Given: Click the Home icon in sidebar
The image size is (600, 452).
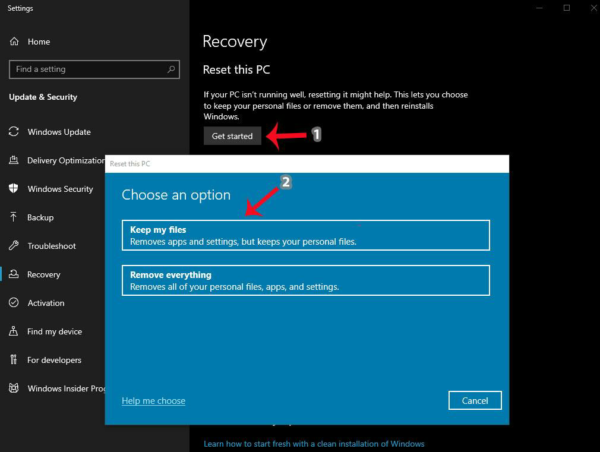Looking at the screenshot, I should point(15,42).
